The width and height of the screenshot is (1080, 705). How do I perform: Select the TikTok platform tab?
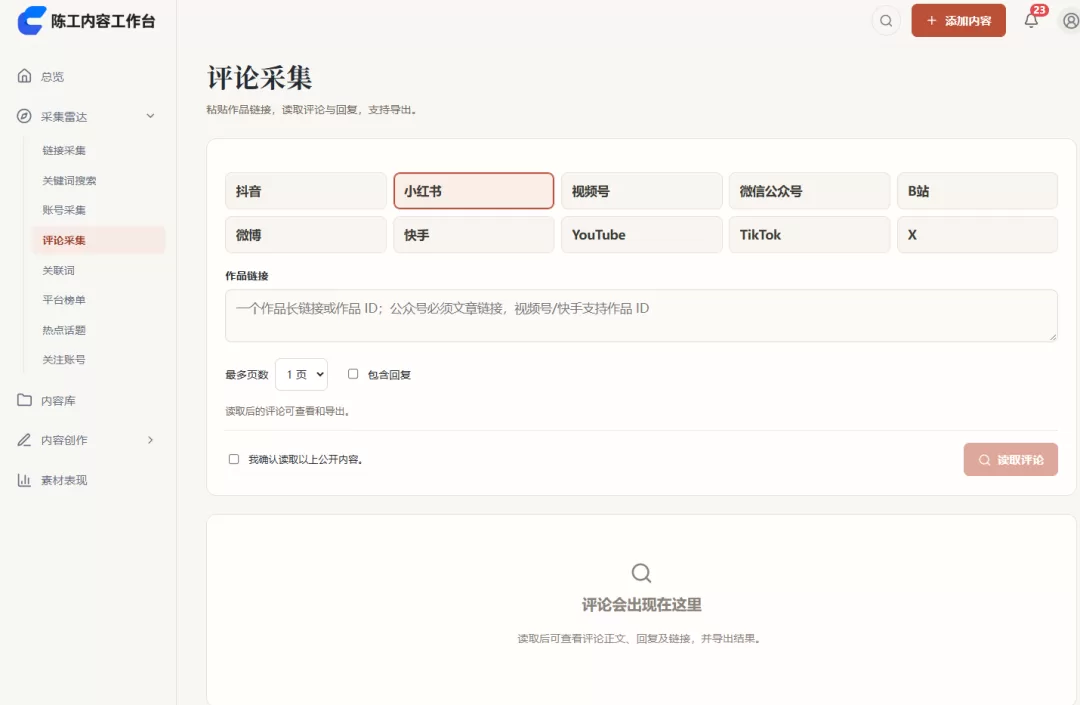pos(809,235)
